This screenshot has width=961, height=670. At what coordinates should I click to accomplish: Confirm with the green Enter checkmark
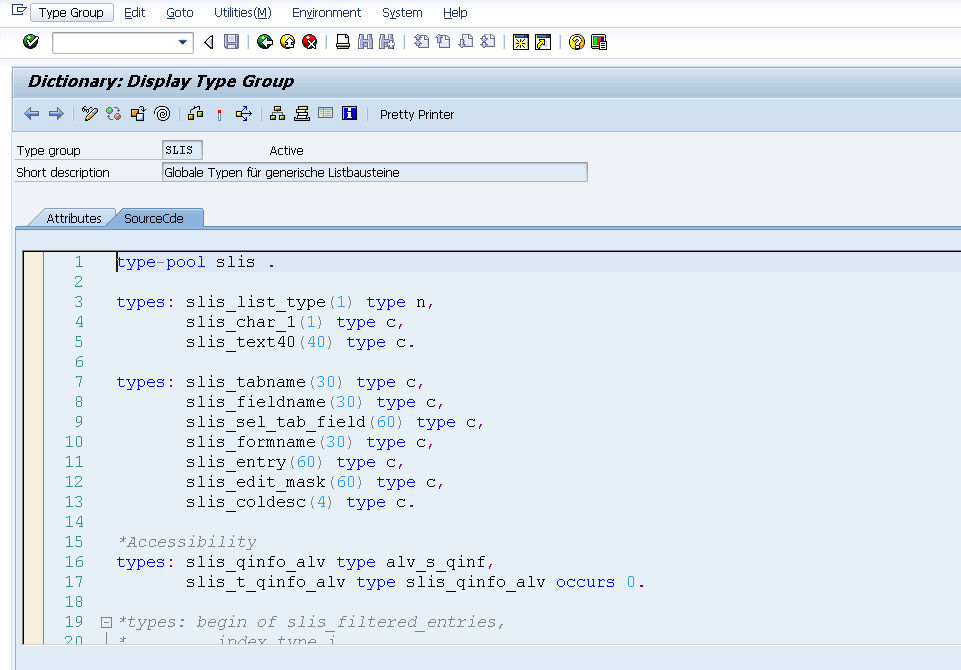pyautogui.click(x=29, y=42)
